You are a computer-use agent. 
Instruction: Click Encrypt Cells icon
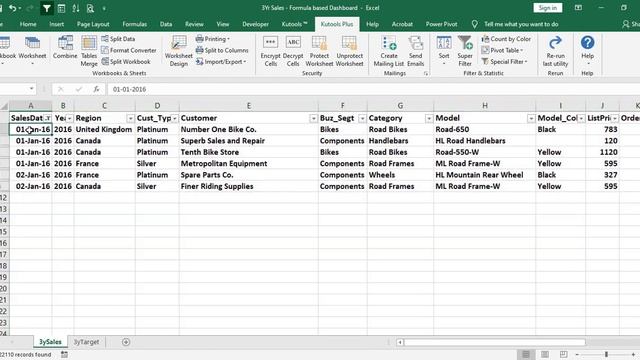(270, 51)
